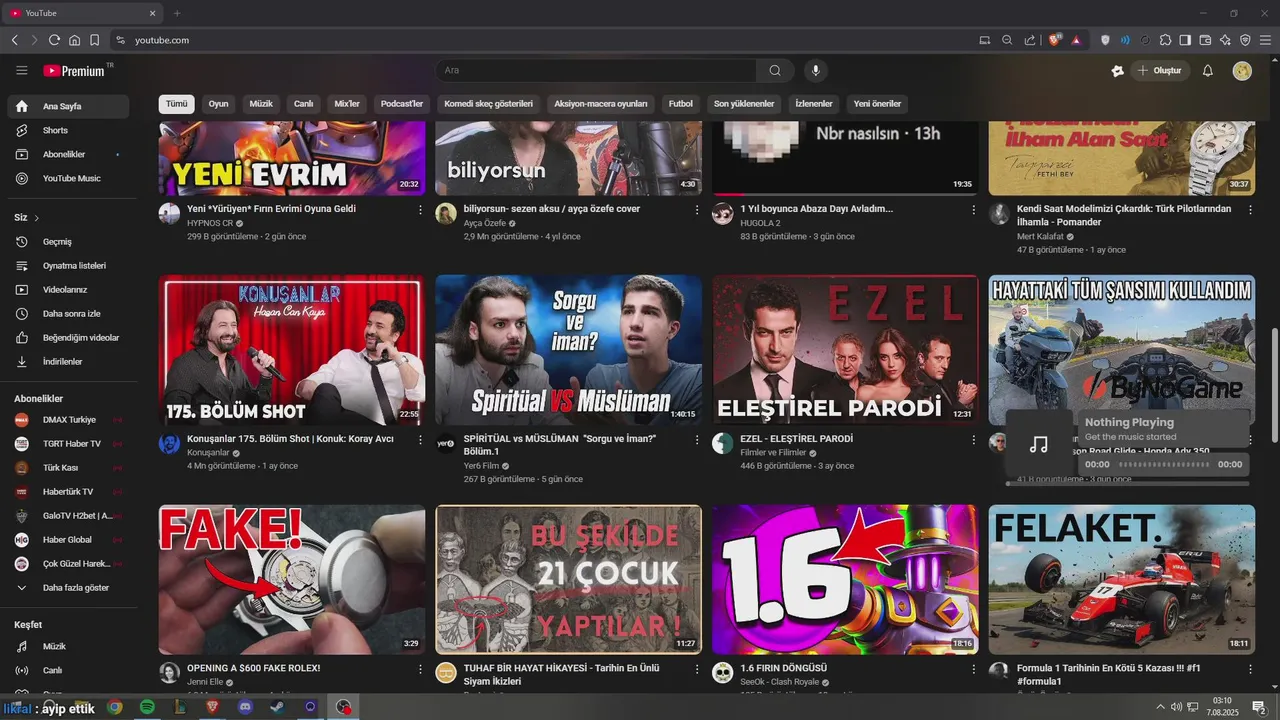
Task: Click the share icon in address bar
Action: coord(1030,40)
